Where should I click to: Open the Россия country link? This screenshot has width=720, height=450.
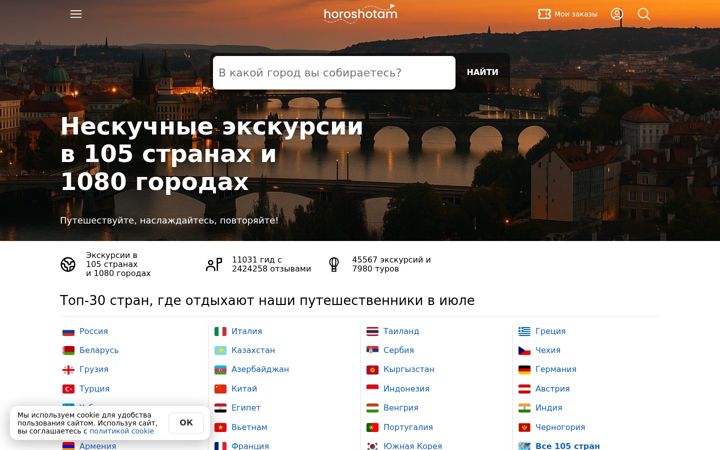[x=94, y=331]
